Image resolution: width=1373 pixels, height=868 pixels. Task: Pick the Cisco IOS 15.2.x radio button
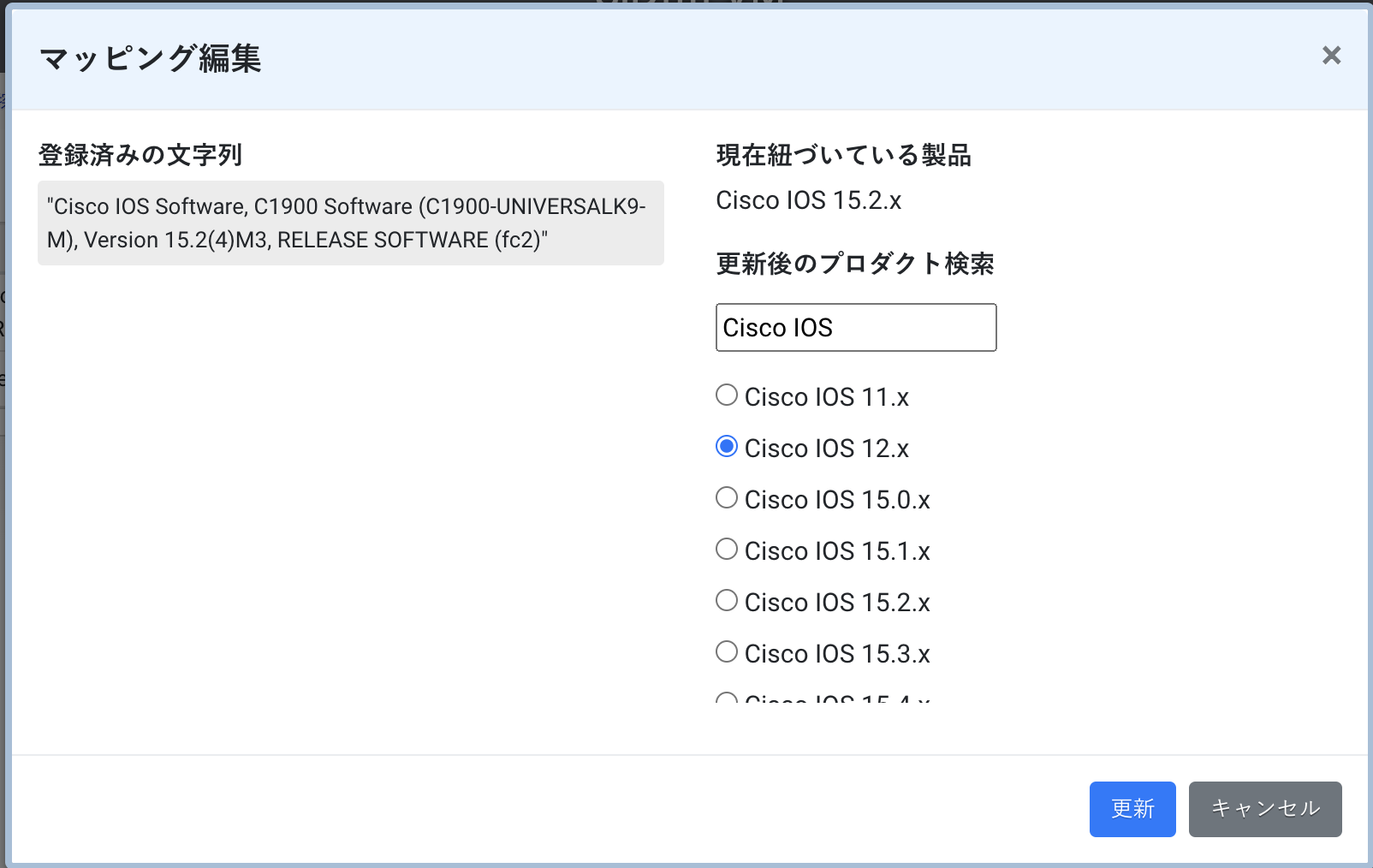pyautogui.click(x=727, y=600)
